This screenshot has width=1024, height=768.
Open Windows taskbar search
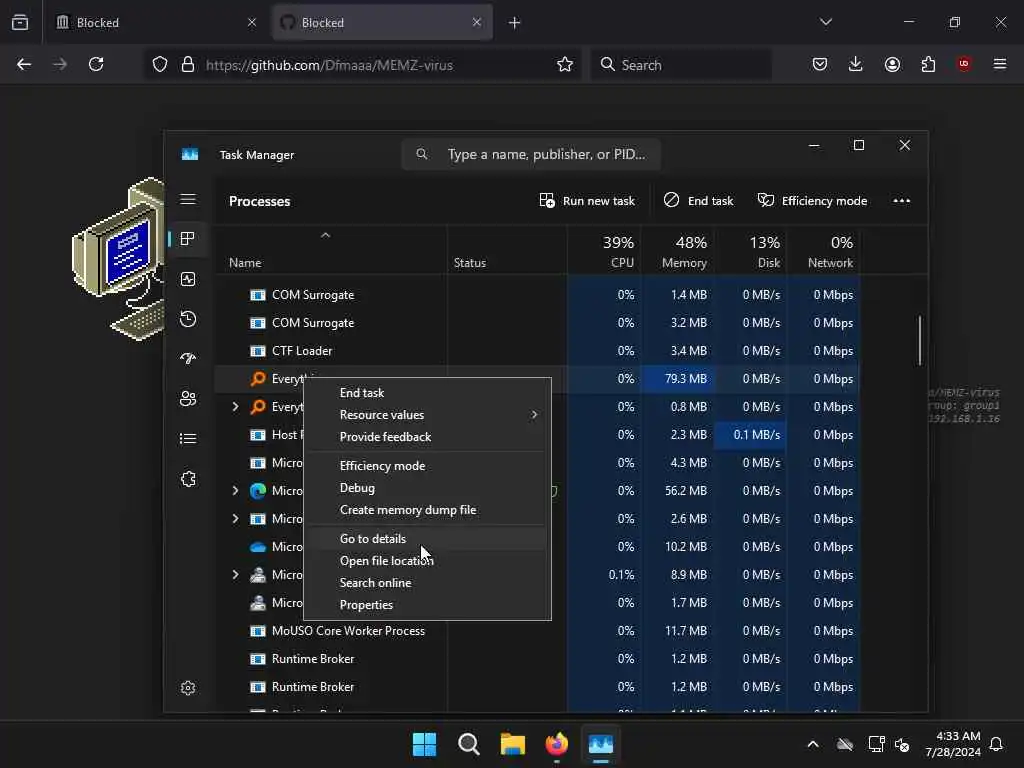coord(469,744)
